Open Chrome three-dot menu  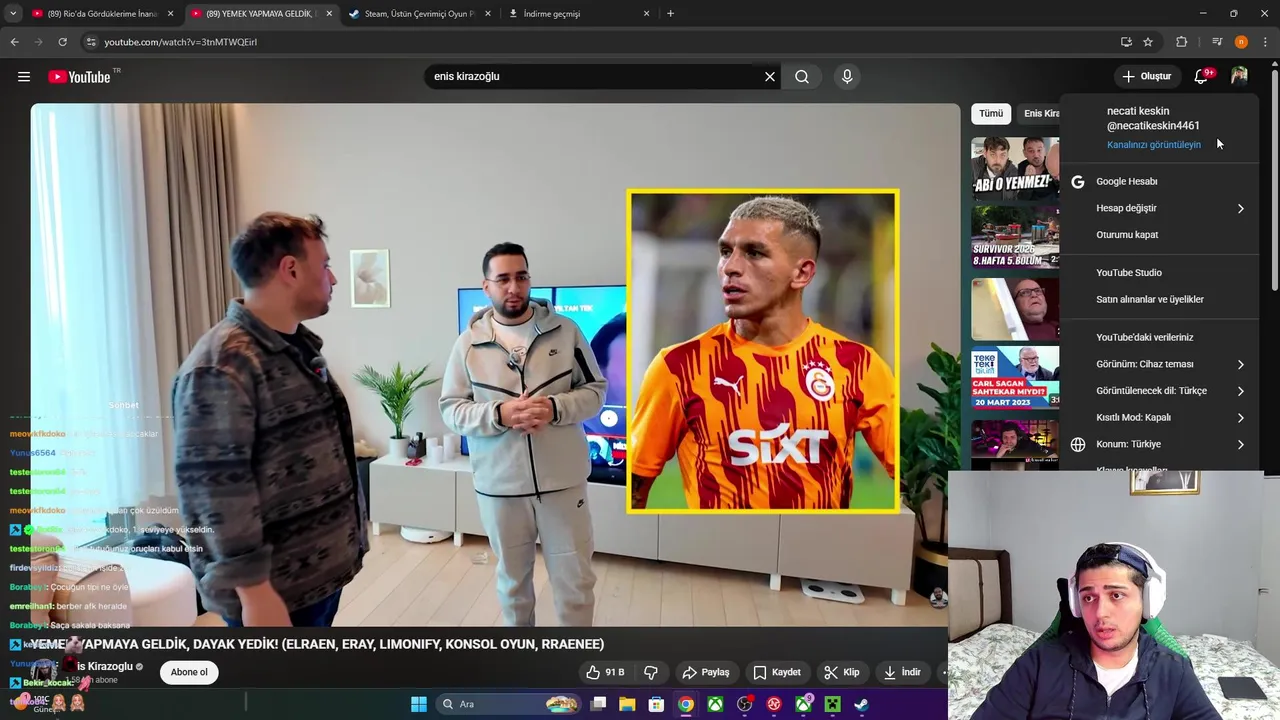coord(1266,42)
